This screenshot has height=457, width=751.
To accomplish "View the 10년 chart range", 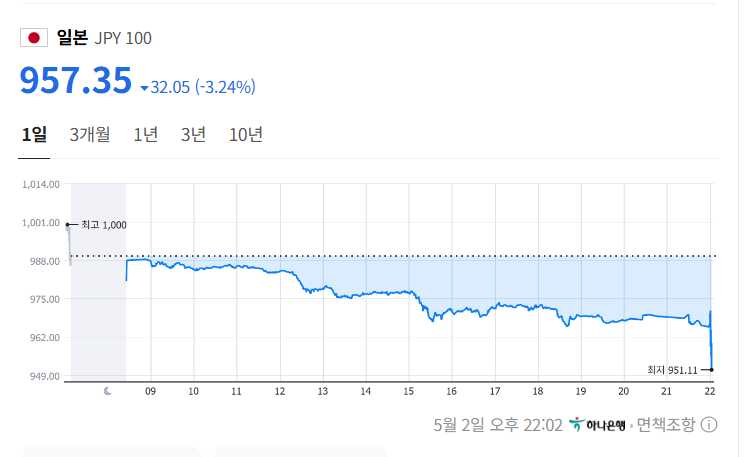I will [x=245, y=135].
